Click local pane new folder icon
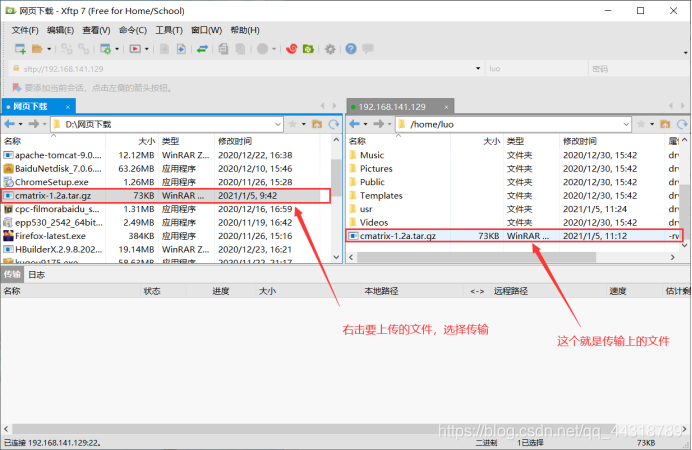This screenshot has width=692, height=450. (x=317, y=124)
